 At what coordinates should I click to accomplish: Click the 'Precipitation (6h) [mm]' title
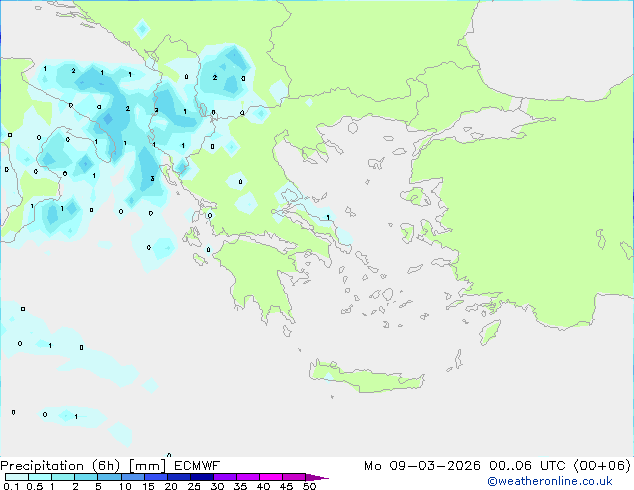click(83, 466)
